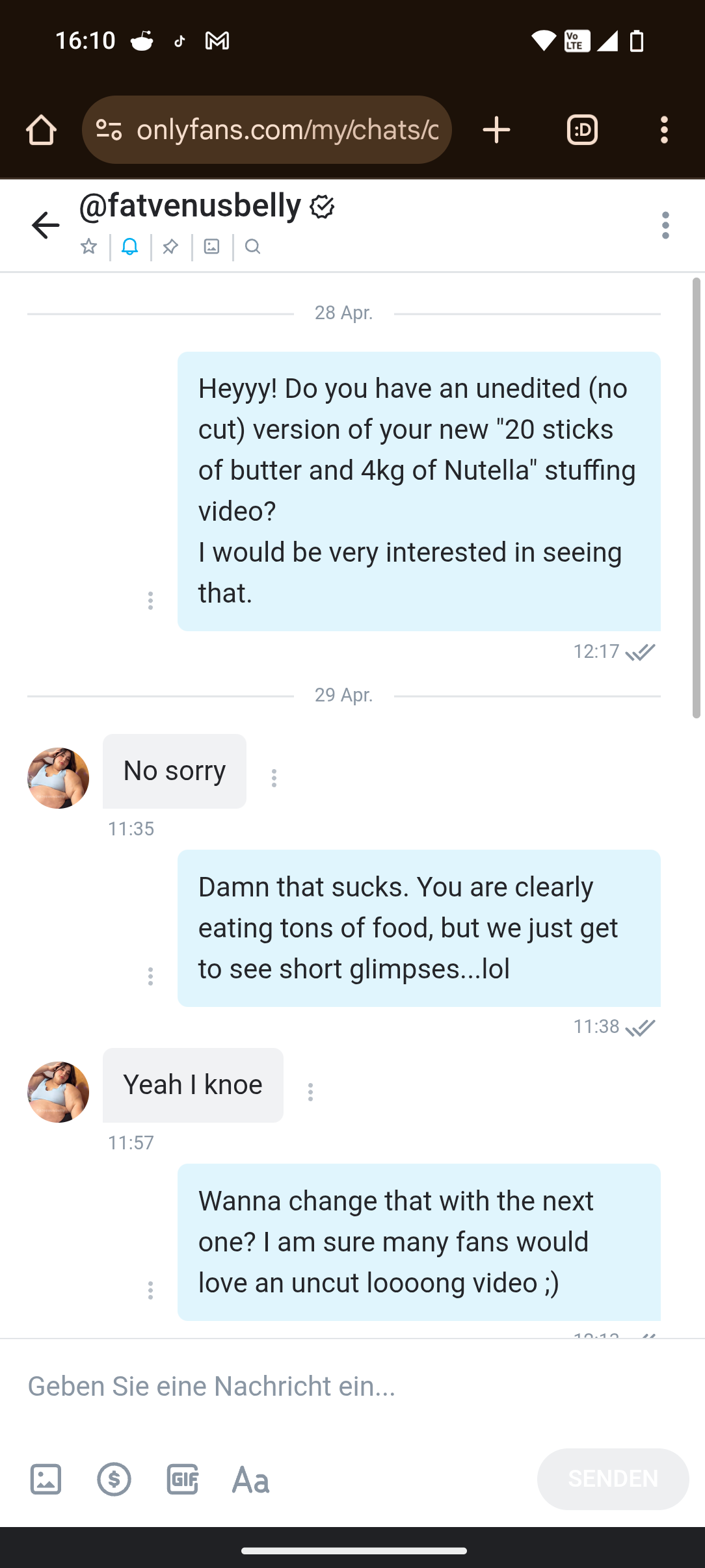This screenshot has width=705, height=1568.
Task: Open the chat media gallery icon
Action: coord(212,246)
